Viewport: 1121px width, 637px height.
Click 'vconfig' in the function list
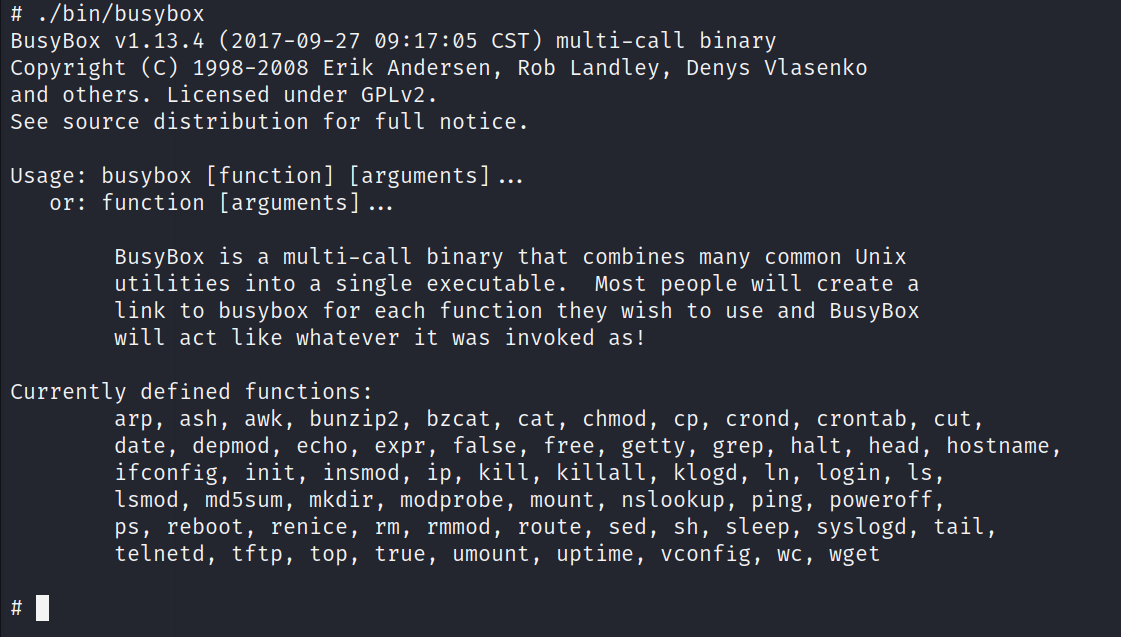click(705, 555)
